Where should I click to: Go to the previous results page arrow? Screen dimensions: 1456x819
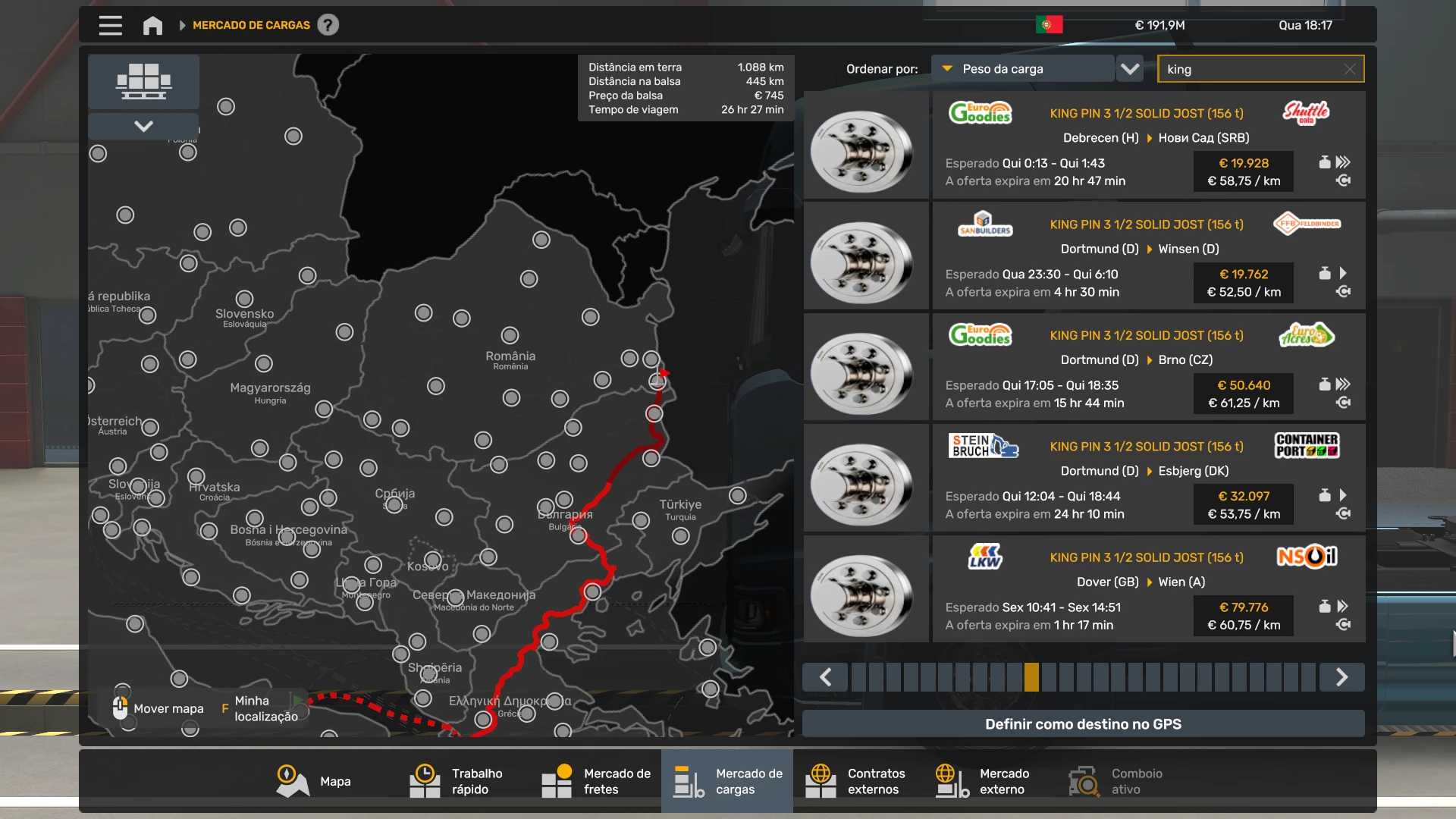pyautogui.click(x=826, y=677)
